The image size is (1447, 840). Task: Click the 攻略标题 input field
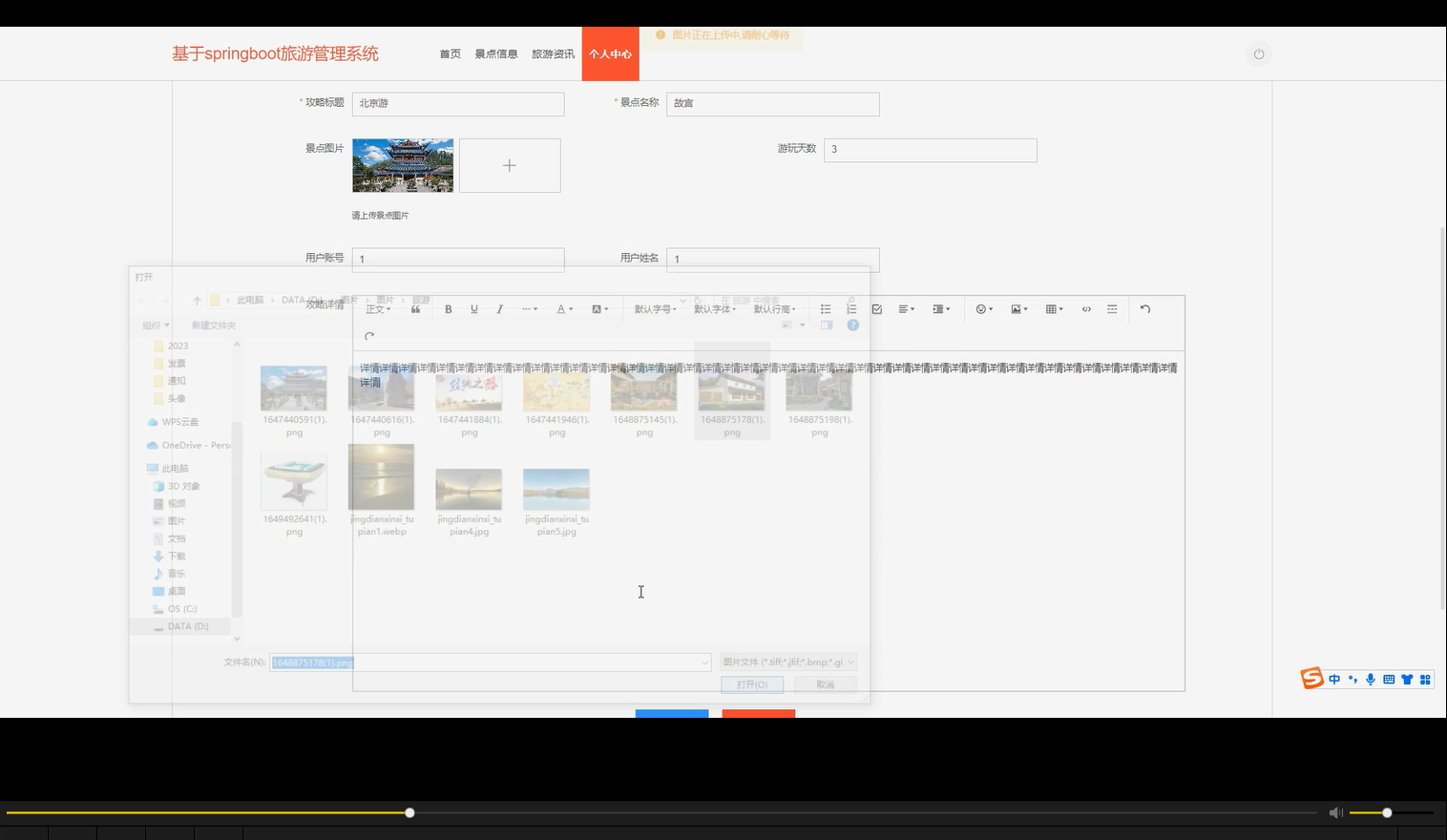(458, 104)
